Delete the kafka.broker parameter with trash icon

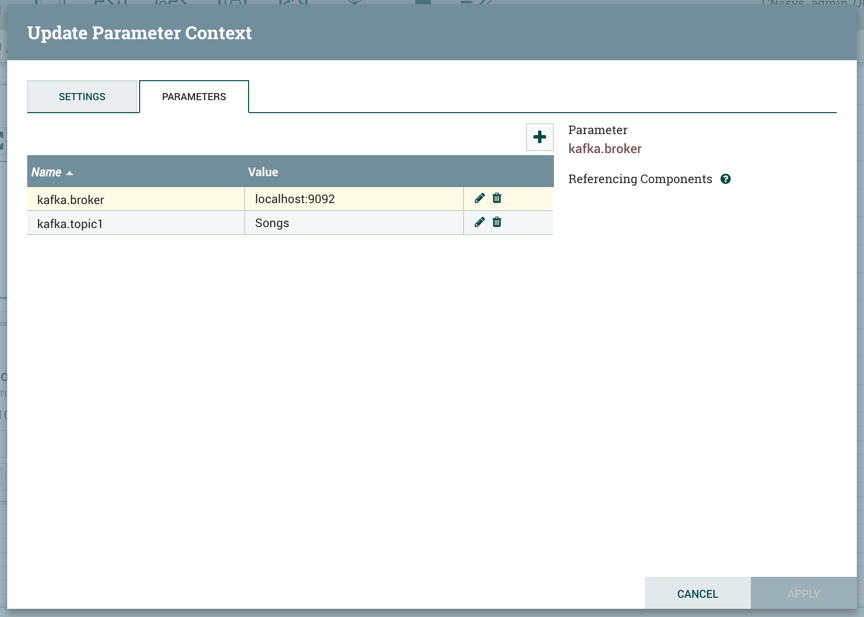coord(497,198)
